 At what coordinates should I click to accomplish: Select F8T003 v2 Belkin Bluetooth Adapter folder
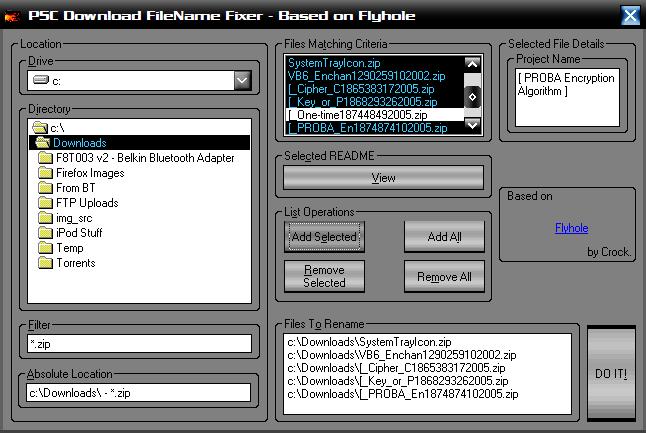point(145,158)
